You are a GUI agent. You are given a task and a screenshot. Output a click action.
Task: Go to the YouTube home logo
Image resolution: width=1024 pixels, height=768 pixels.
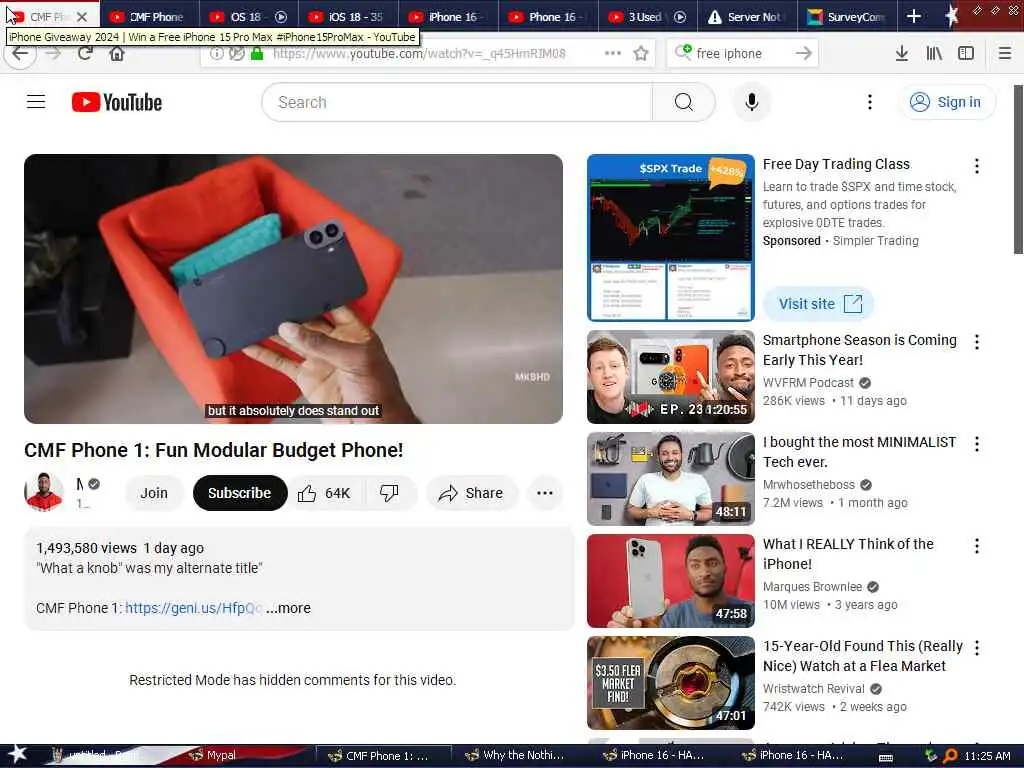pos(117,103)
